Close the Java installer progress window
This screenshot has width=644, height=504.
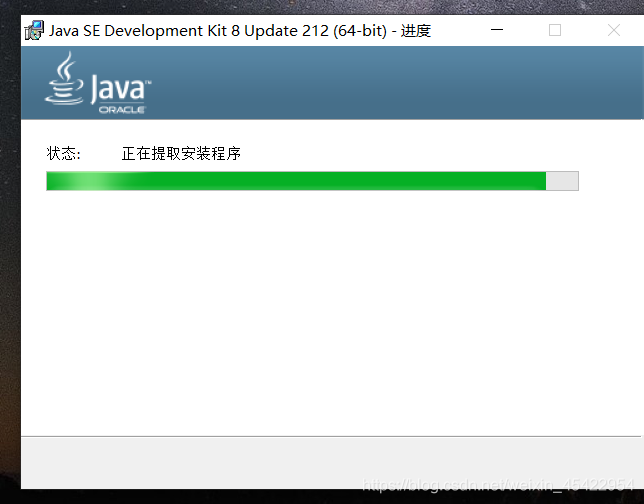pyautogui.click(x=614, y=30)
